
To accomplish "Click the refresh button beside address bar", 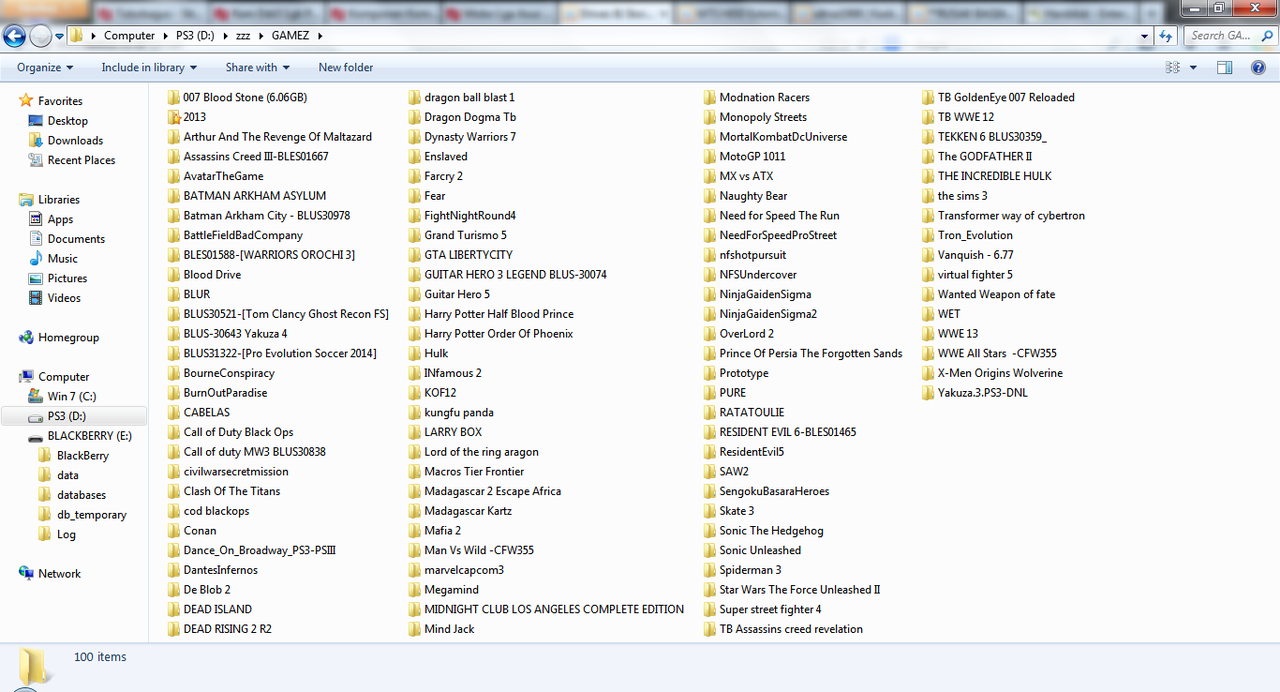I will [1166, 36].
